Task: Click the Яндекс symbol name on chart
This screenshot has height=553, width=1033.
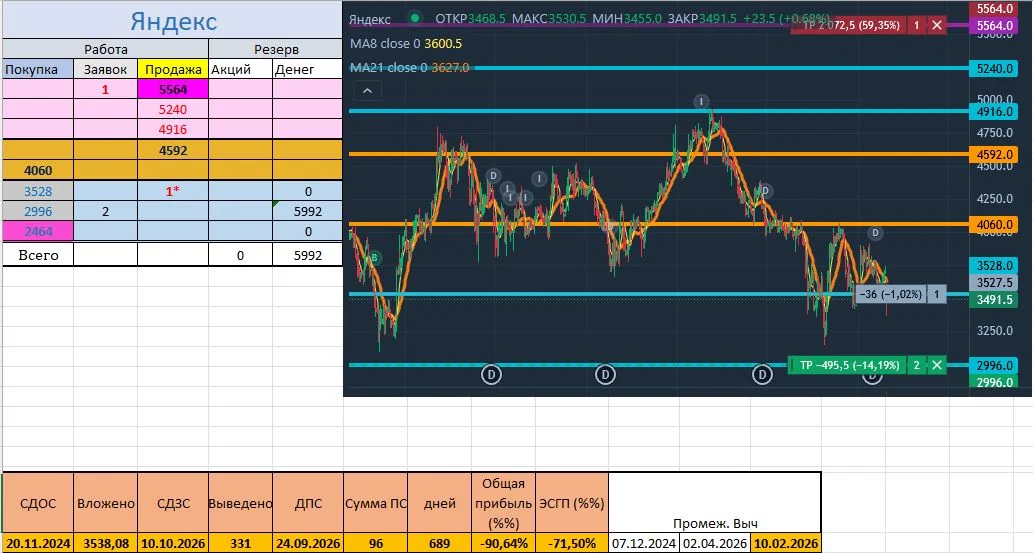Action: coord(370,20)
